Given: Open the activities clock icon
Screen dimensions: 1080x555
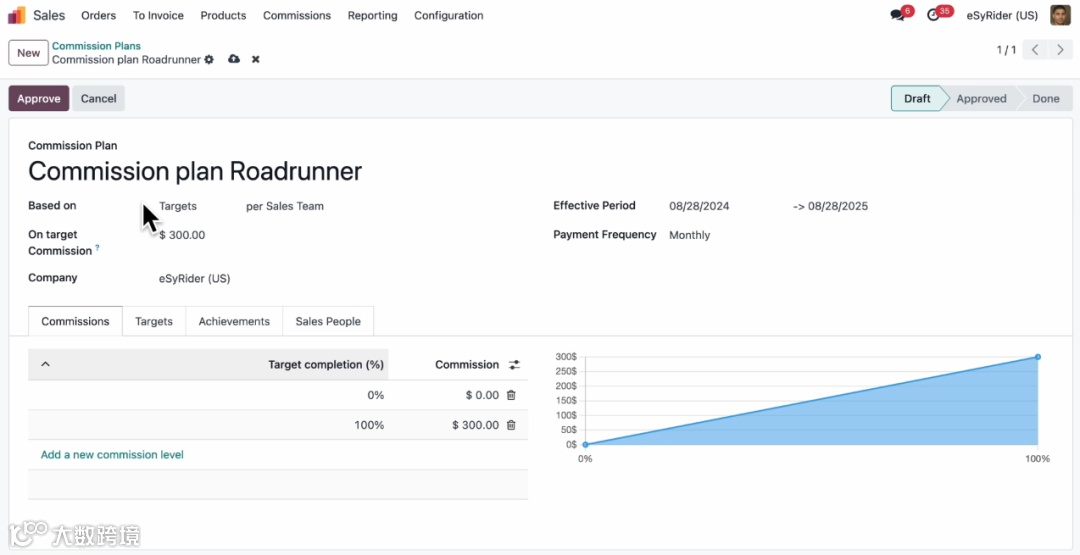Looking at the screenshot, I should click(933, 15).
